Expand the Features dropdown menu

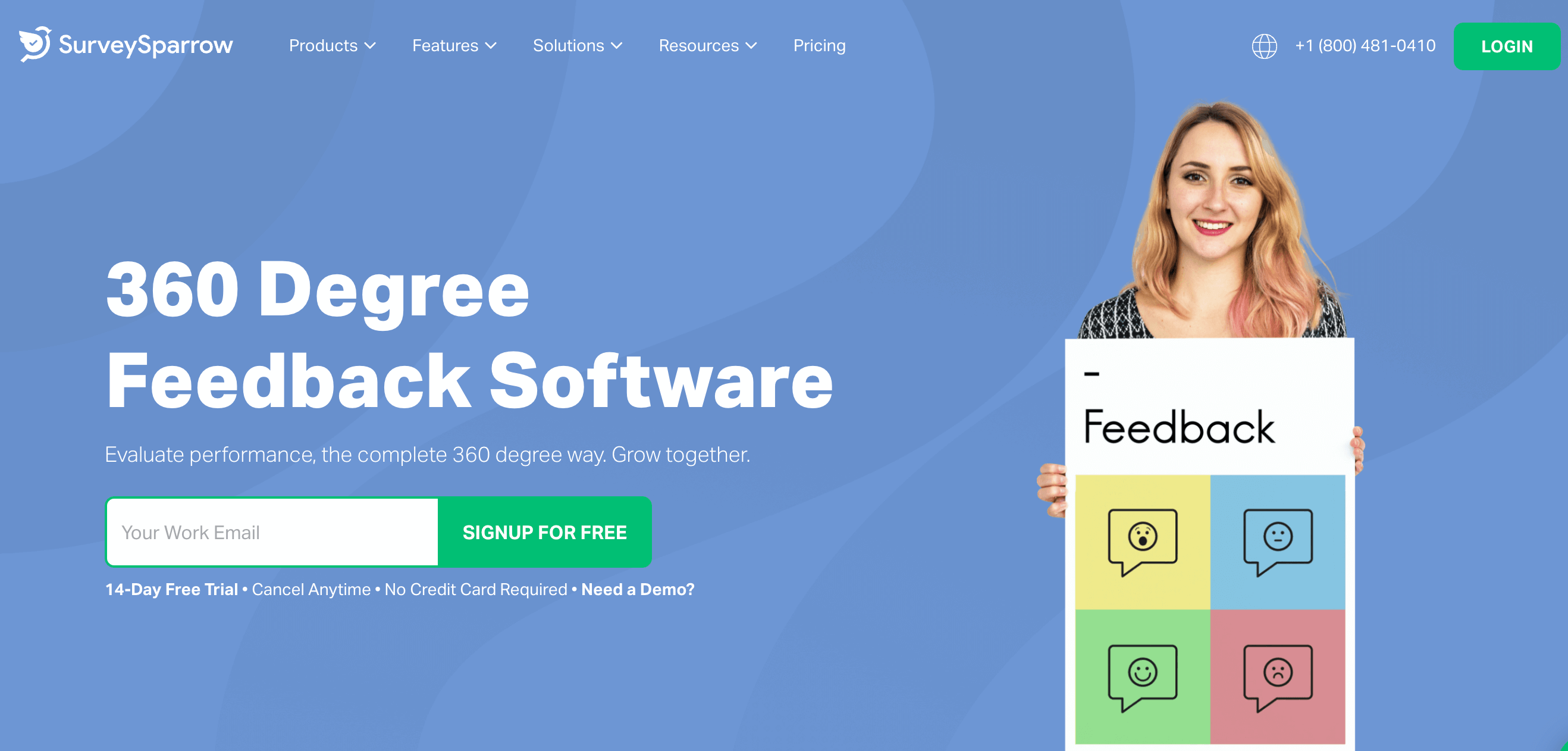pos(454,45)
